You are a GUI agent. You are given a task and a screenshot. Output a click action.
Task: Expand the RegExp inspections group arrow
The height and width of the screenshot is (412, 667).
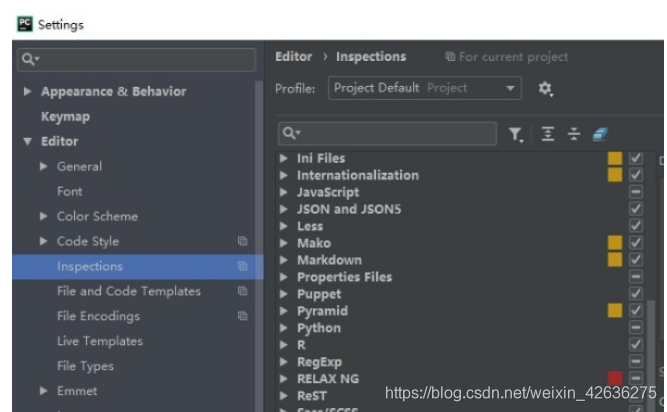tap(284, 362)
